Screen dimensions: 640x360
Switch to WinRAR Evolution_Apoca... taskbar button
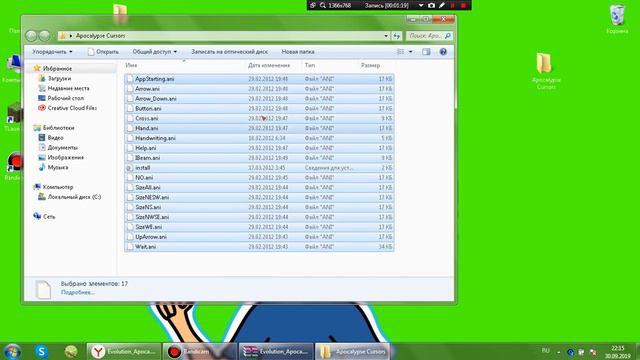point(276,351)
